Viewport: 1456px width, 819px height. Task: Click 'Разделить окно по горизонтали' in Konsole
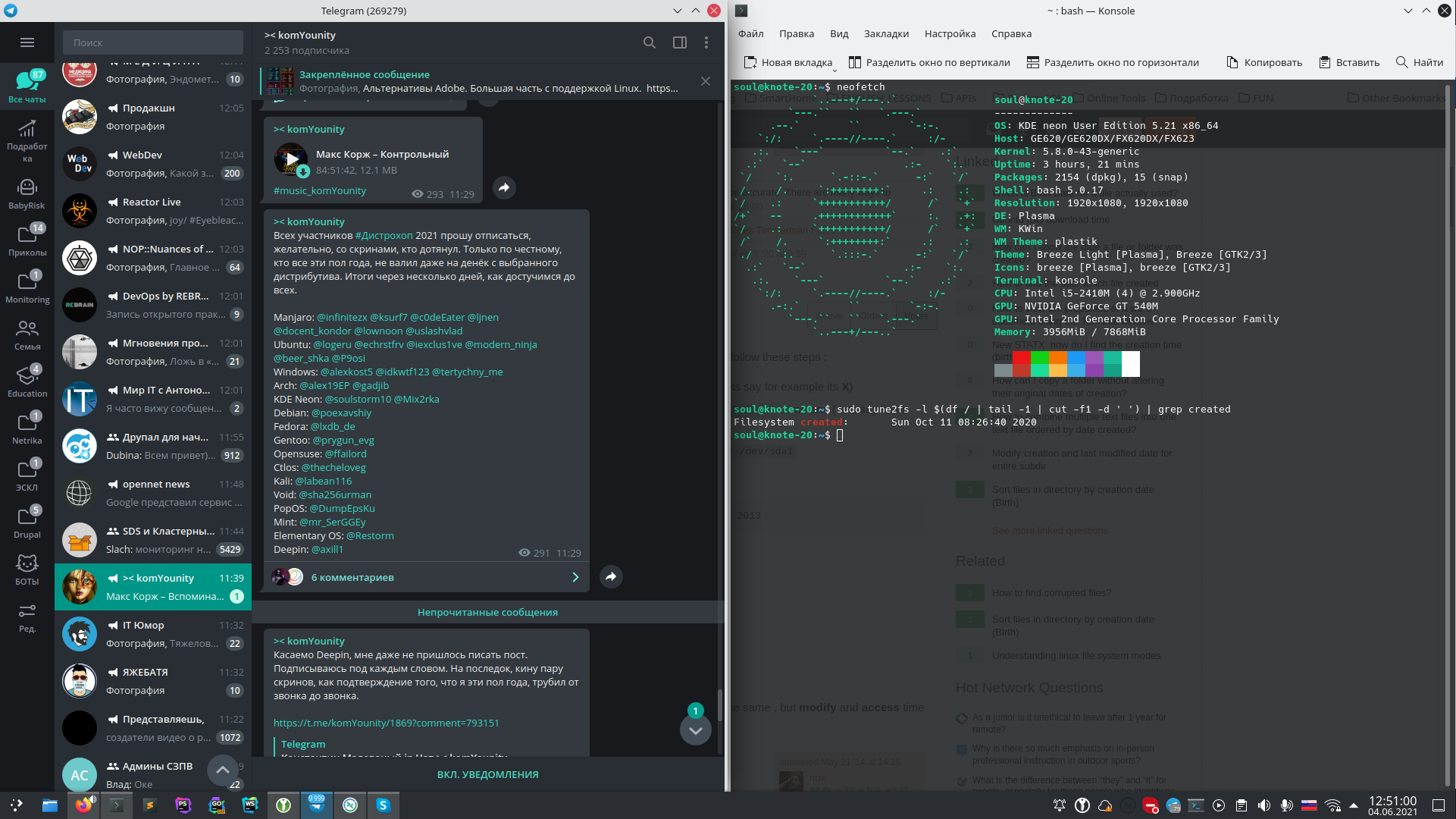(1113, 62)
